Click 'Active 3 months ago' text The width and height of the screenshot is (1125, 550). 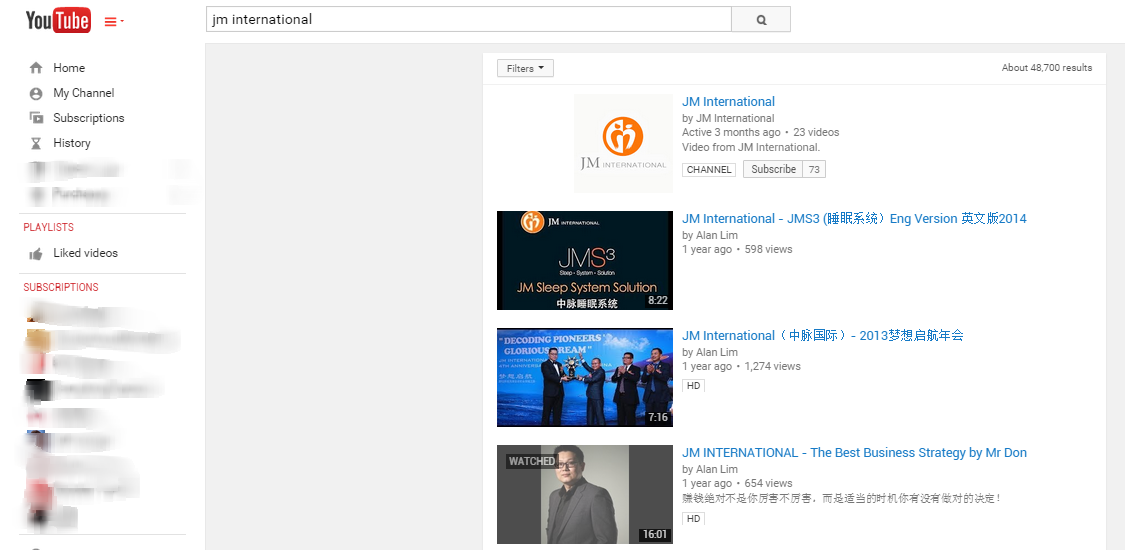pyautogui.click(x=731, y=133)
